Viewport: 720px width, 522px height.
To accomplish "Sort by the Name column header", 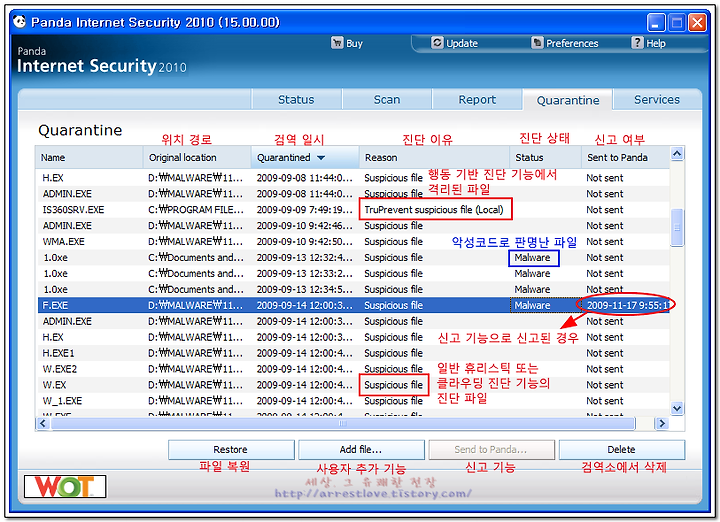I will 89,157.
